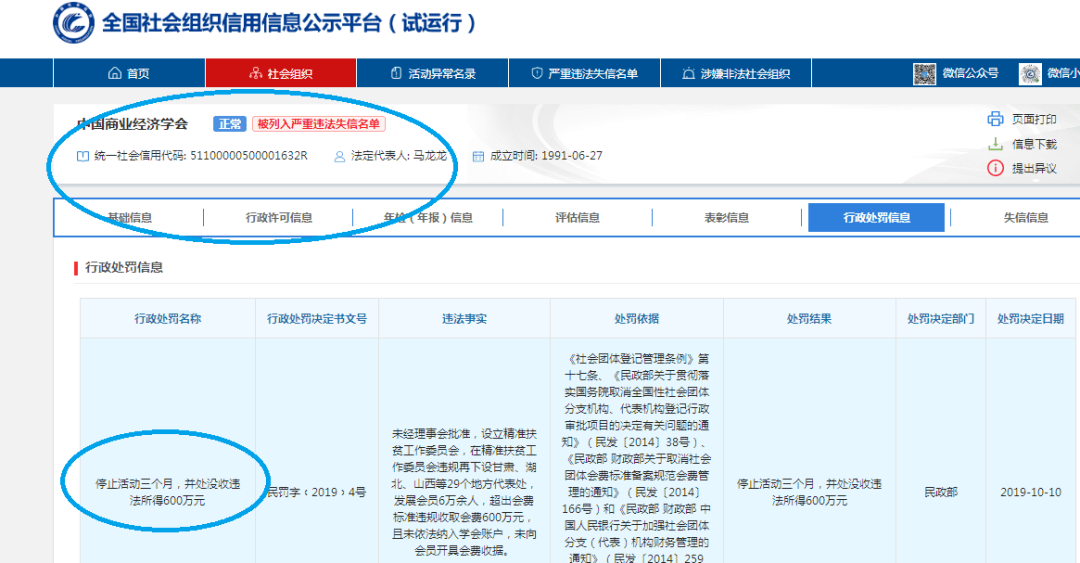Click the 提出异议 link
This screenshot has width=1080, height=563.
(1034, 168)
